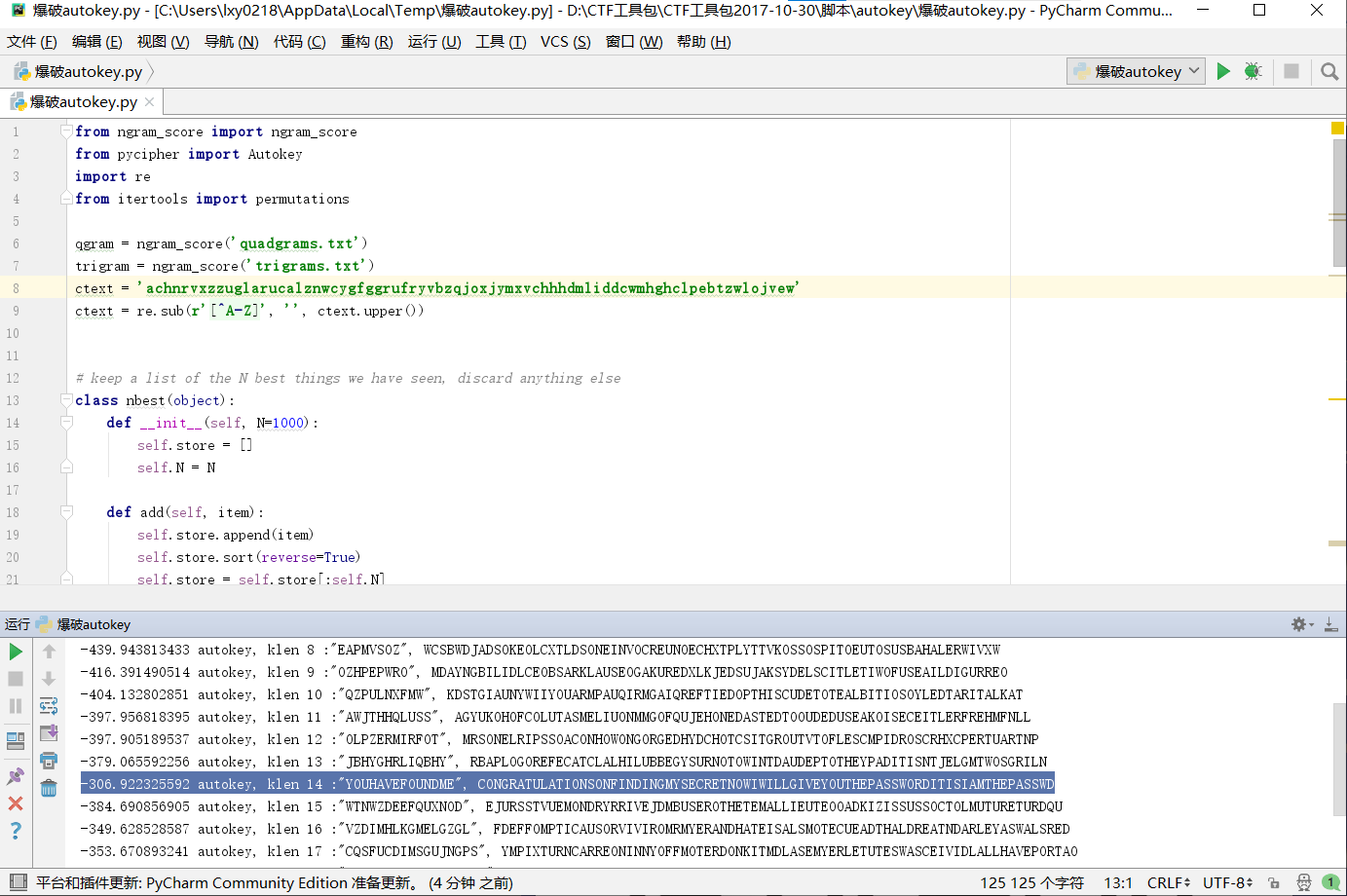Click the highlighted klen 14 output line

click(x=567, y=784)
